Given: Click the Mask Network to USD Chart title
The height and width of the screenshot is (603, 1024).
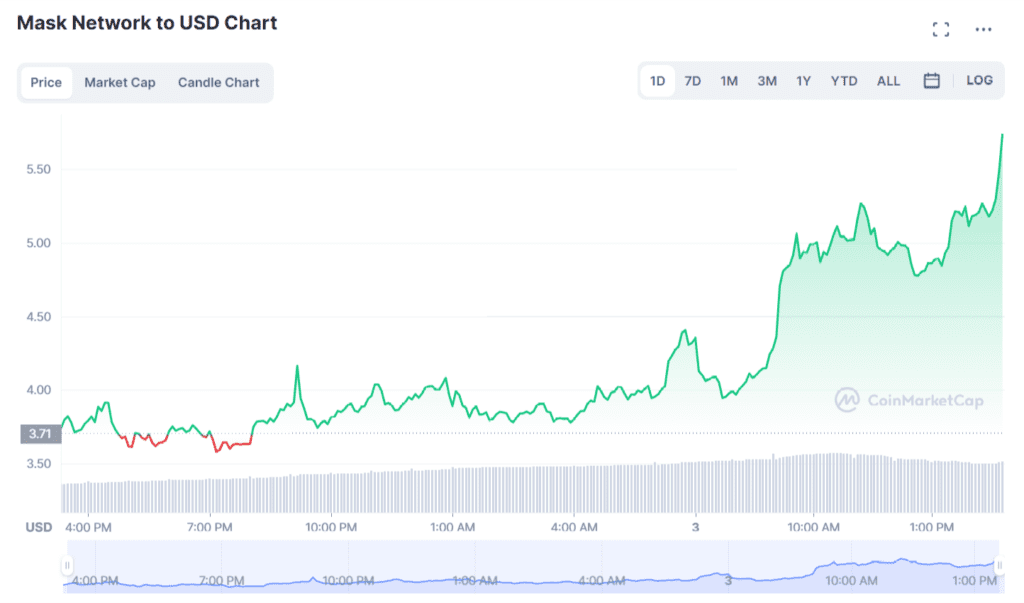Looking at the screenshot, I should [147, 23].
